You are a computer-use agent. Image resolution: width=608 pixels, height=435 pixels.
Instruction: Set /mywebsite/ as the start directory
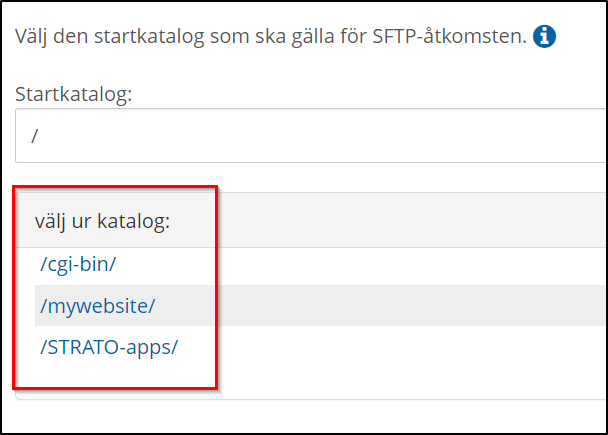point(98,306)
